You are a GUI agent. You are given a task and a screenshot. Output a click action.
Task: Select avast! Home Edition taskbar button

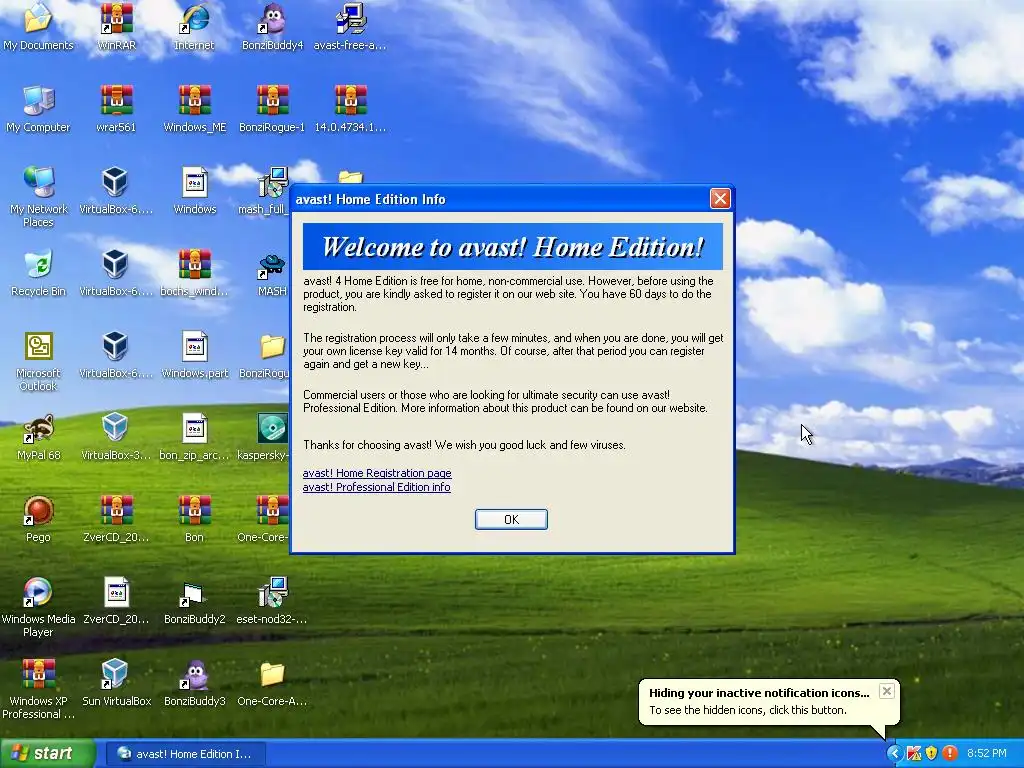coord(185,754)
